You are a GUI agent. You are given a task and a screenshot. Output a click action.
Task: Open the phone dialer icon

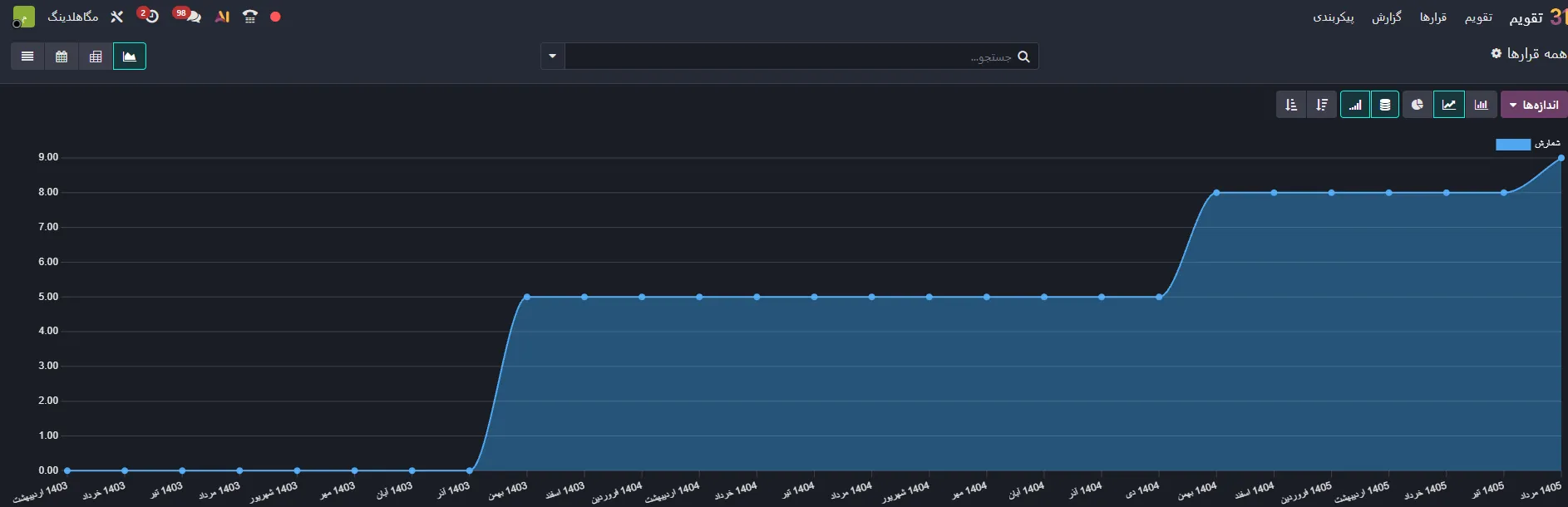[250, 17]
